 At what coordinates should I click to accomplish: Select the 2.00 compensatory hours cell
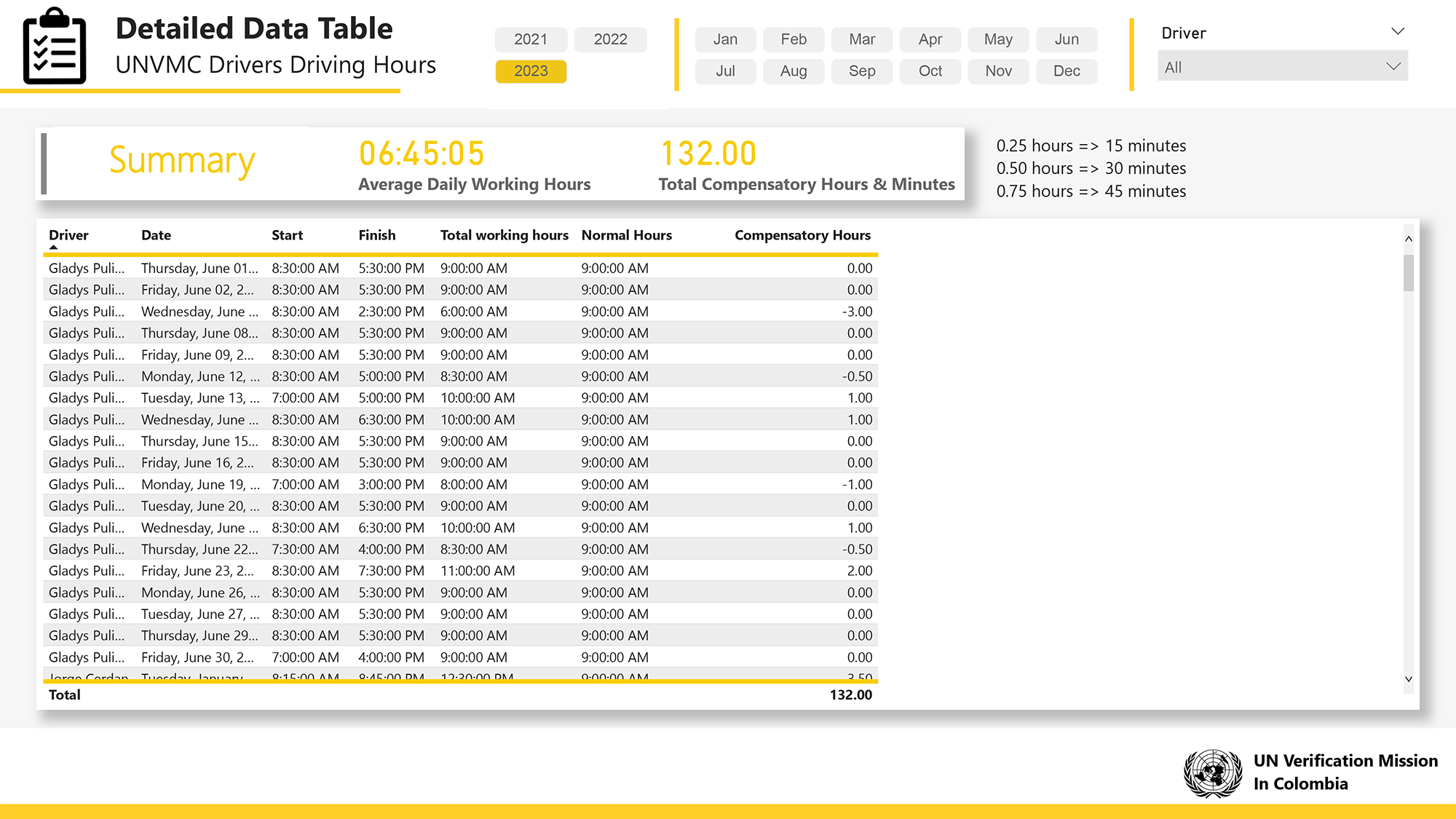[x=859, y=571]
